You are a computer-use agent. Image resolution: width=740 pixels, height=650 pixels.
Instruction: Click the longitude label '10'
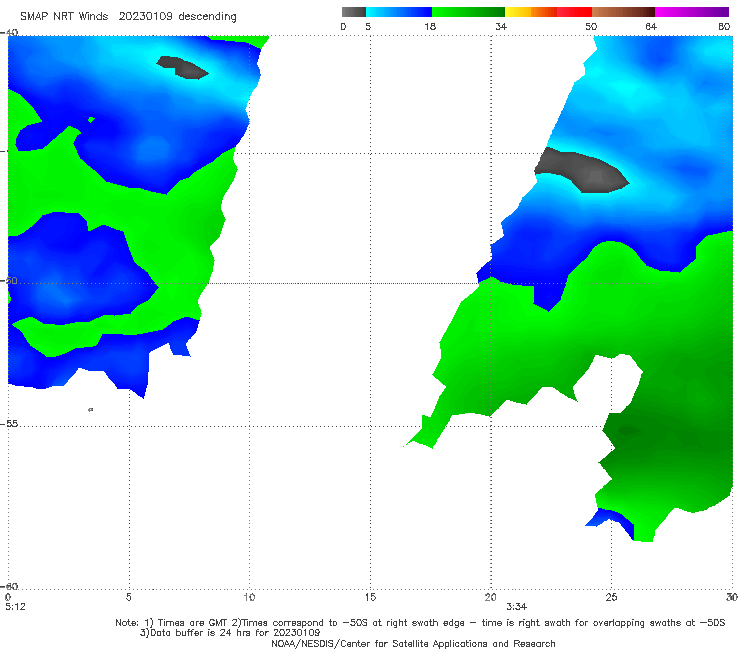click(x=249, y=597)
